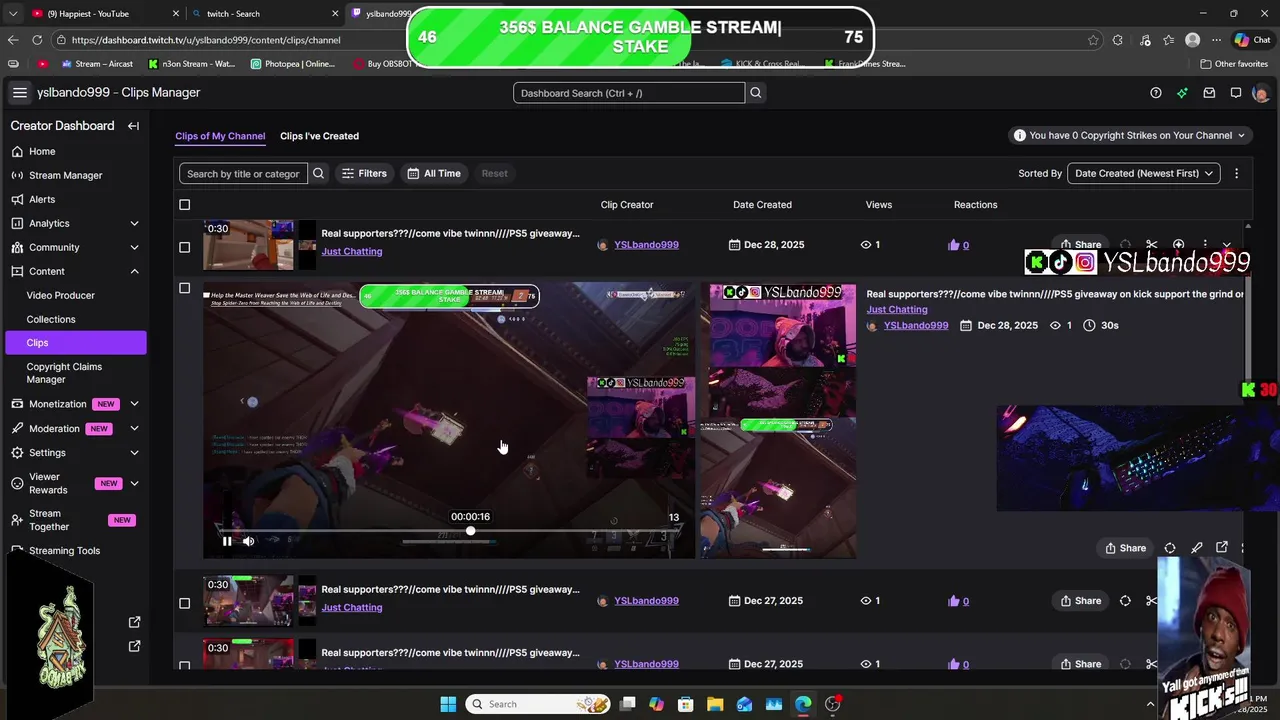The image size is (1280, 720).
Task: Open File Explorer from the taskbar
Action: [715, 704]
